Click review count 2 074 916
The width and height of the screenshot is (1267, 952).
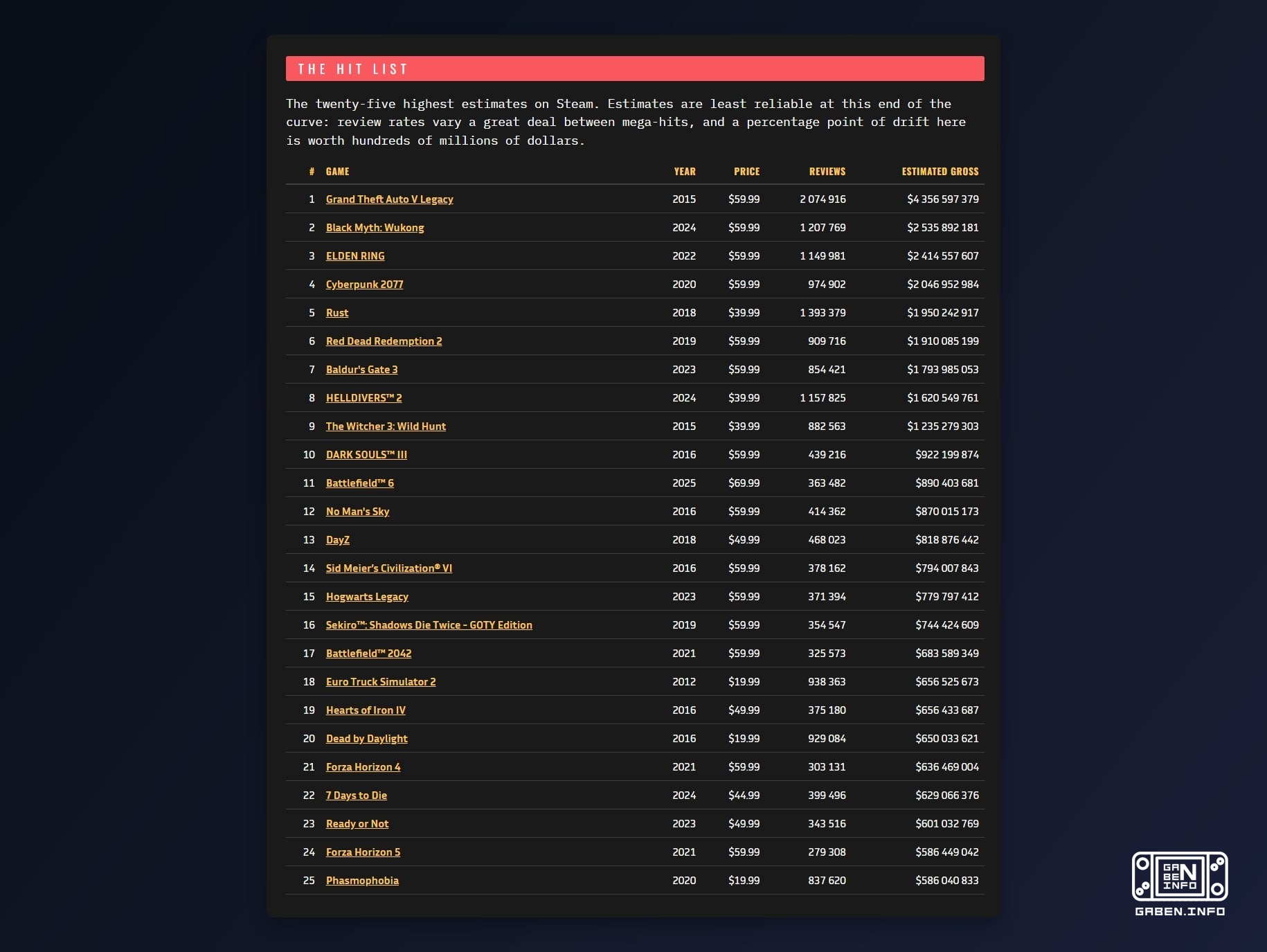[x=823, y=199]
